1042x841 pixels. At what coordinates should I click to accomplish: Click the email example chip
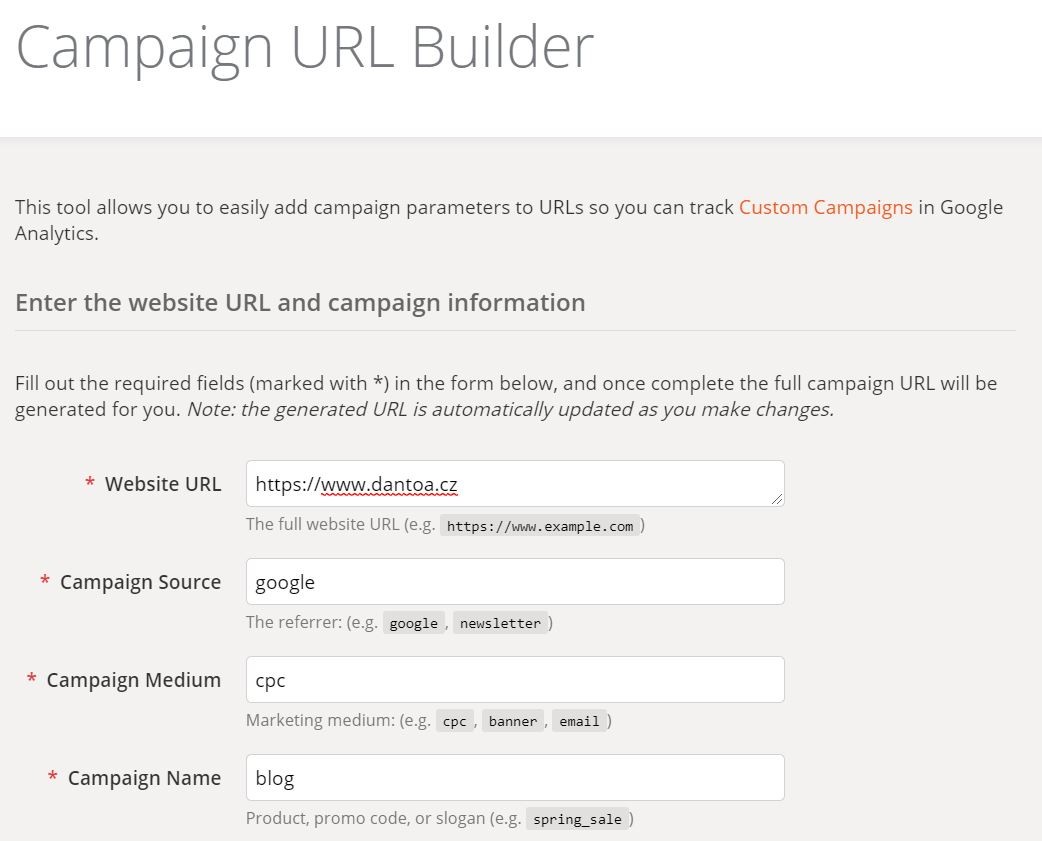[579, 720]
